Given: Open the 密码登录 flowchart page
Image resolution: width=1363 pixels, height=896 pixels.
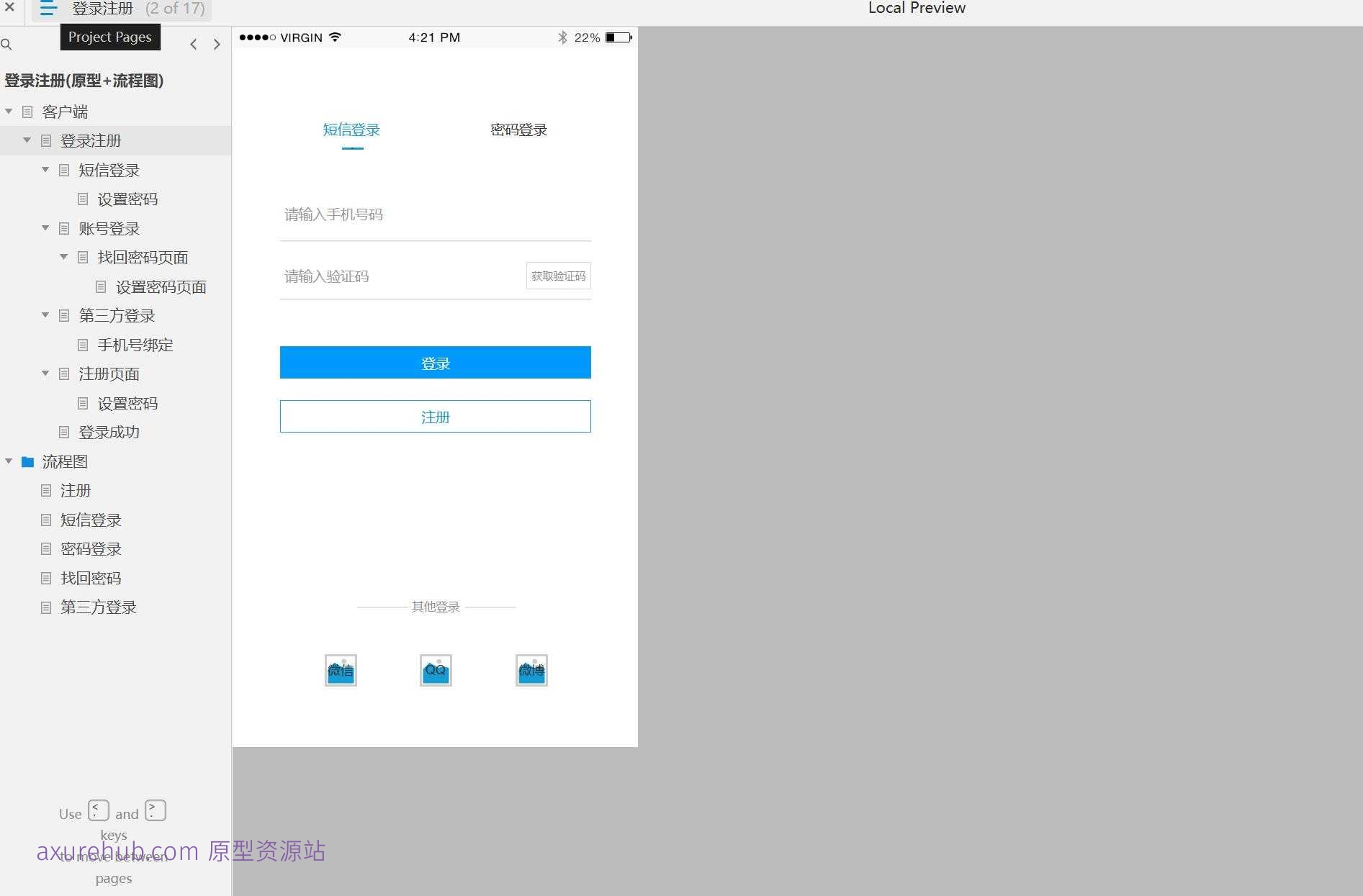Looking at the screenshot, I should pyautogui.click(x=91, y=549).
